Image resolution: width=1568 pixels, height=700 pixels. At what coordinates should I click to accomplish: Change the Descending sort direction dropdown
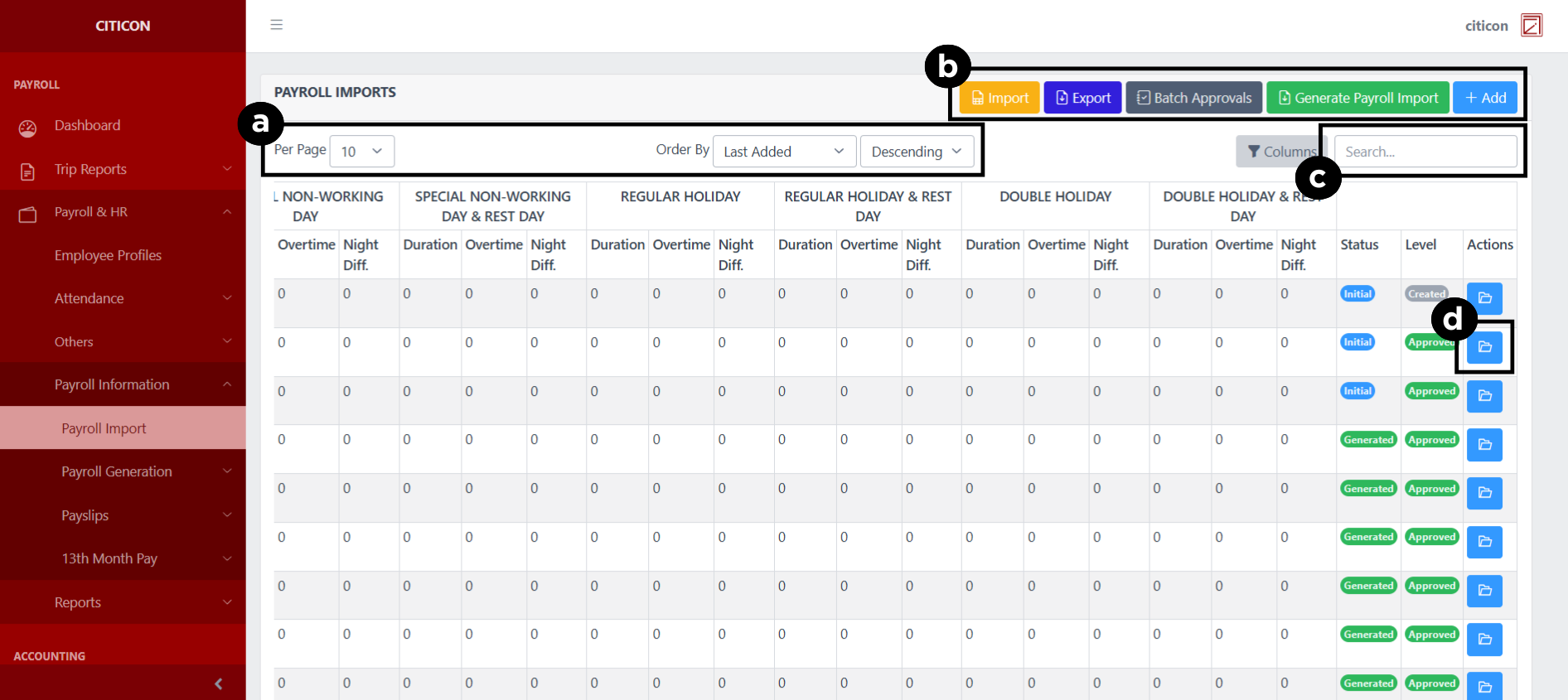(917, 152)
